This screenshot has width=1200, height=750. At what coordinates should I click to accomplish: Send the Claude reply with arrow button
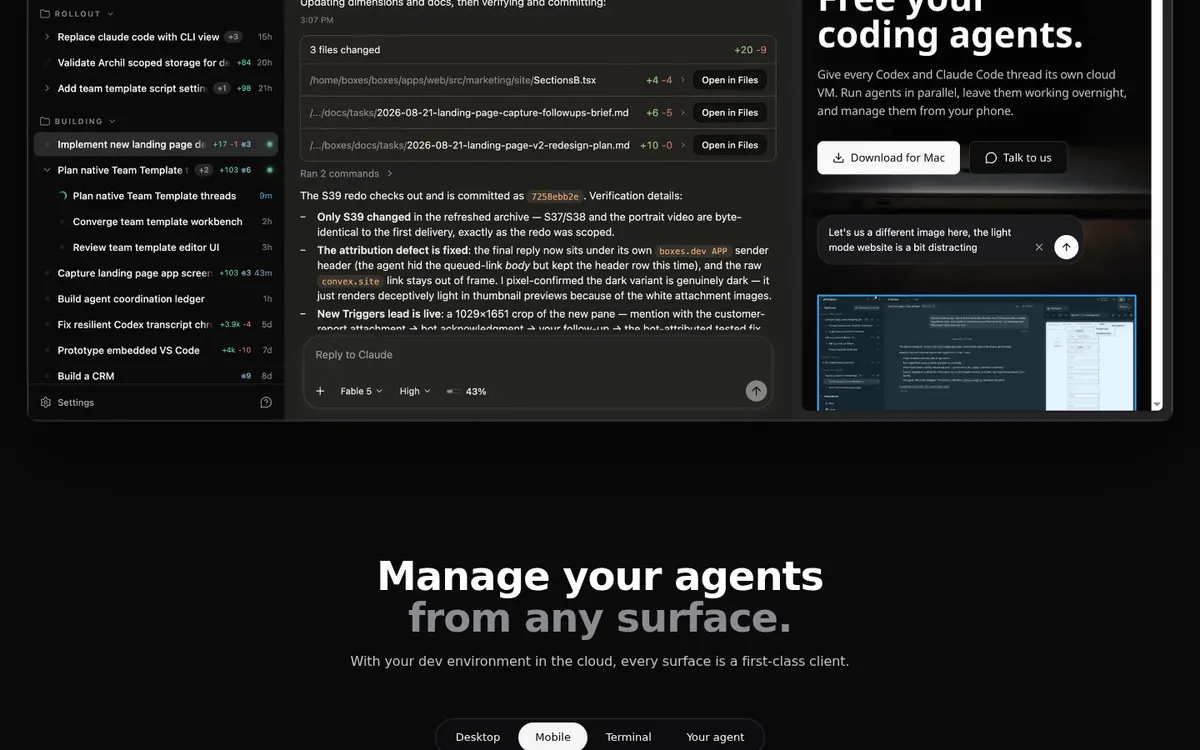click(756, 391)
